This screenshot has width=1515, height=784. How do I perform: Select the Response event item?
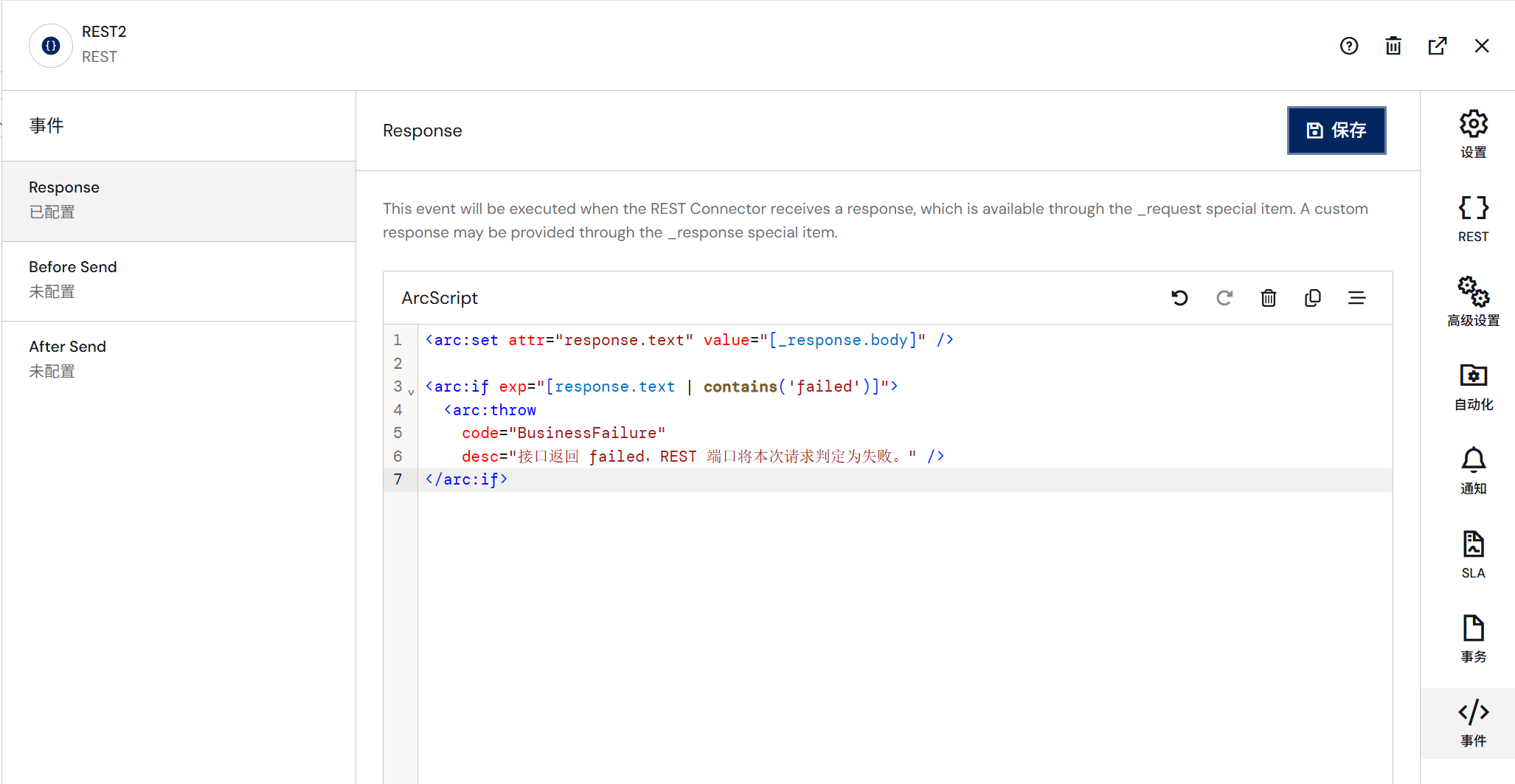pos(179,201)
